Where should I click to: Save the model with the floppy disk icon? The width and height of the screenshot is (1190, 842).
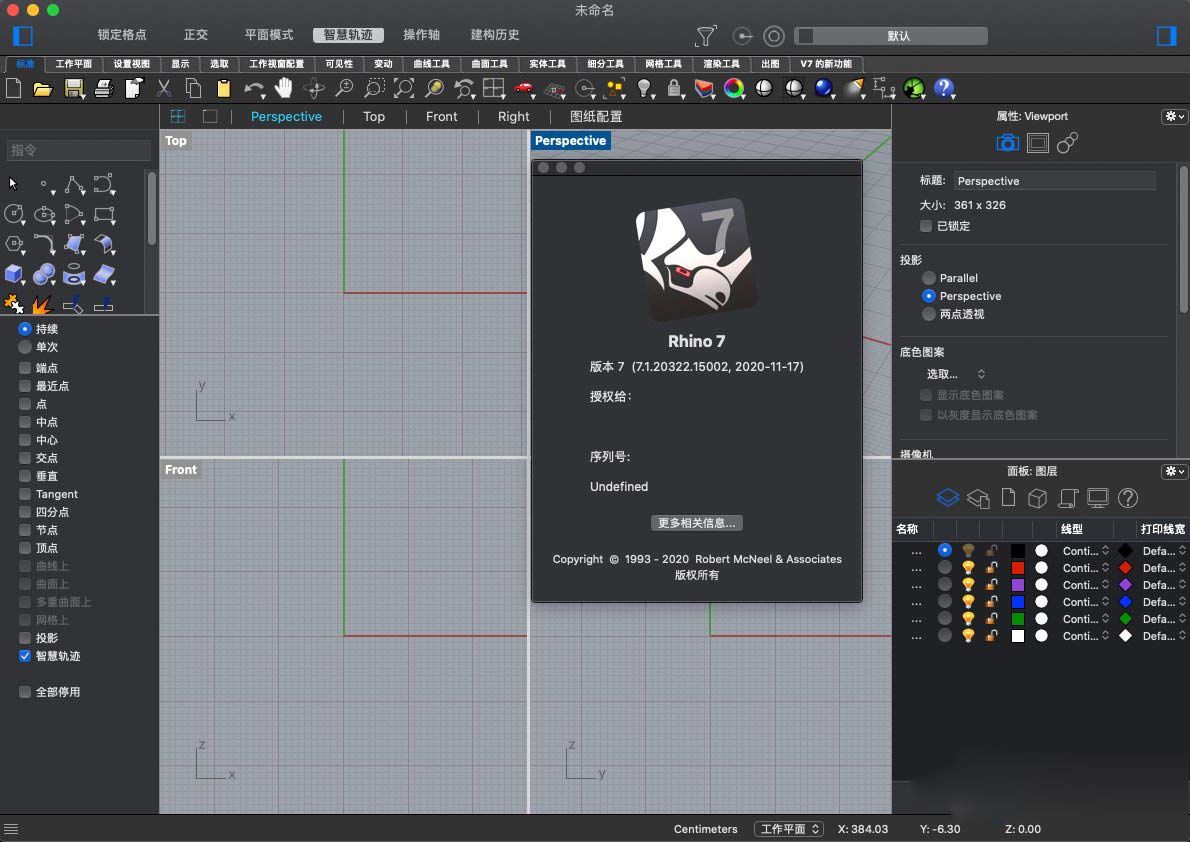click(74, 89)
